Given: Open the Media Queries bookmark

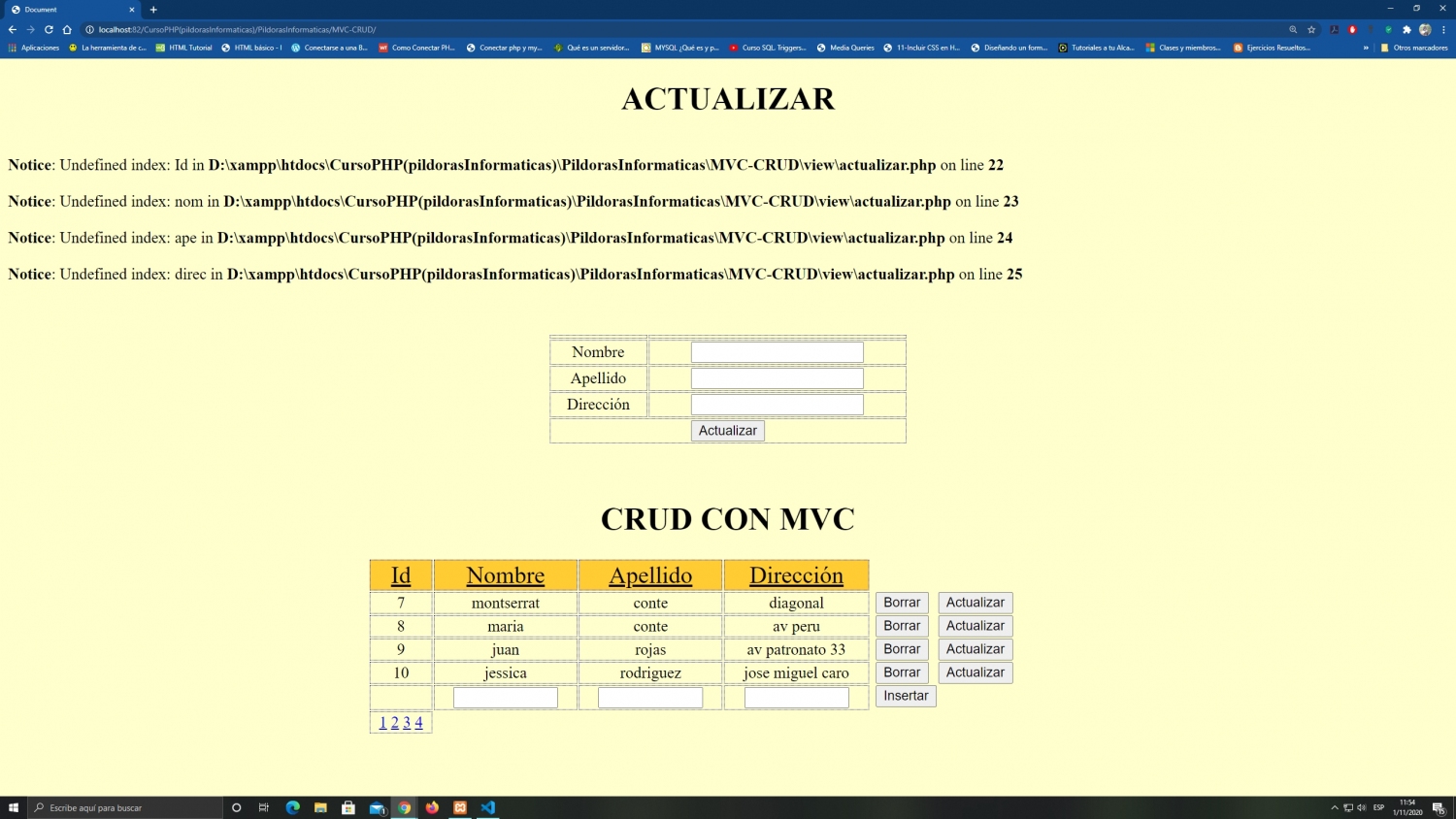Looking at the screenshot, I should pyautogui.click(x=845, y=48).
